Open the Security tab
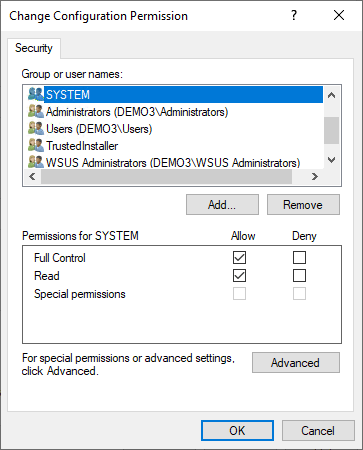 click(x=34, y=48)
